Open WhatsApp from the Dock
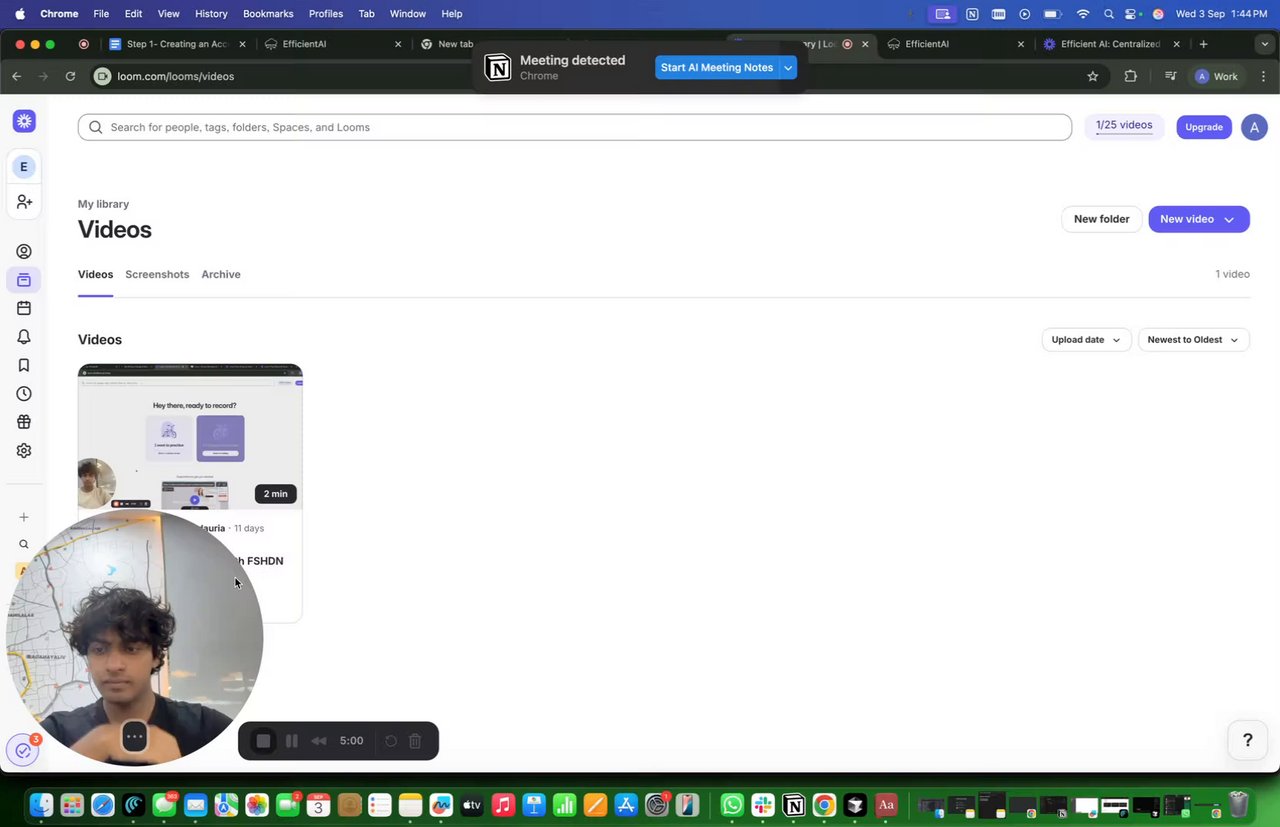Image resolution: width=1280 pixels, height=827 pixels. pyautogui.click(x=732, y=804)
